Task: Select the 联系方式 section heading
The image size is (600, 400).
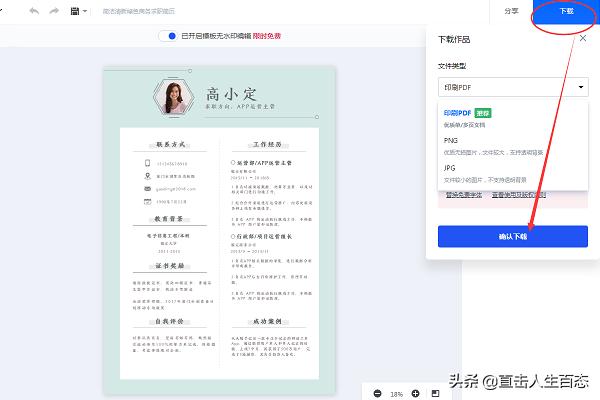Action: click(x=170, y=144)
